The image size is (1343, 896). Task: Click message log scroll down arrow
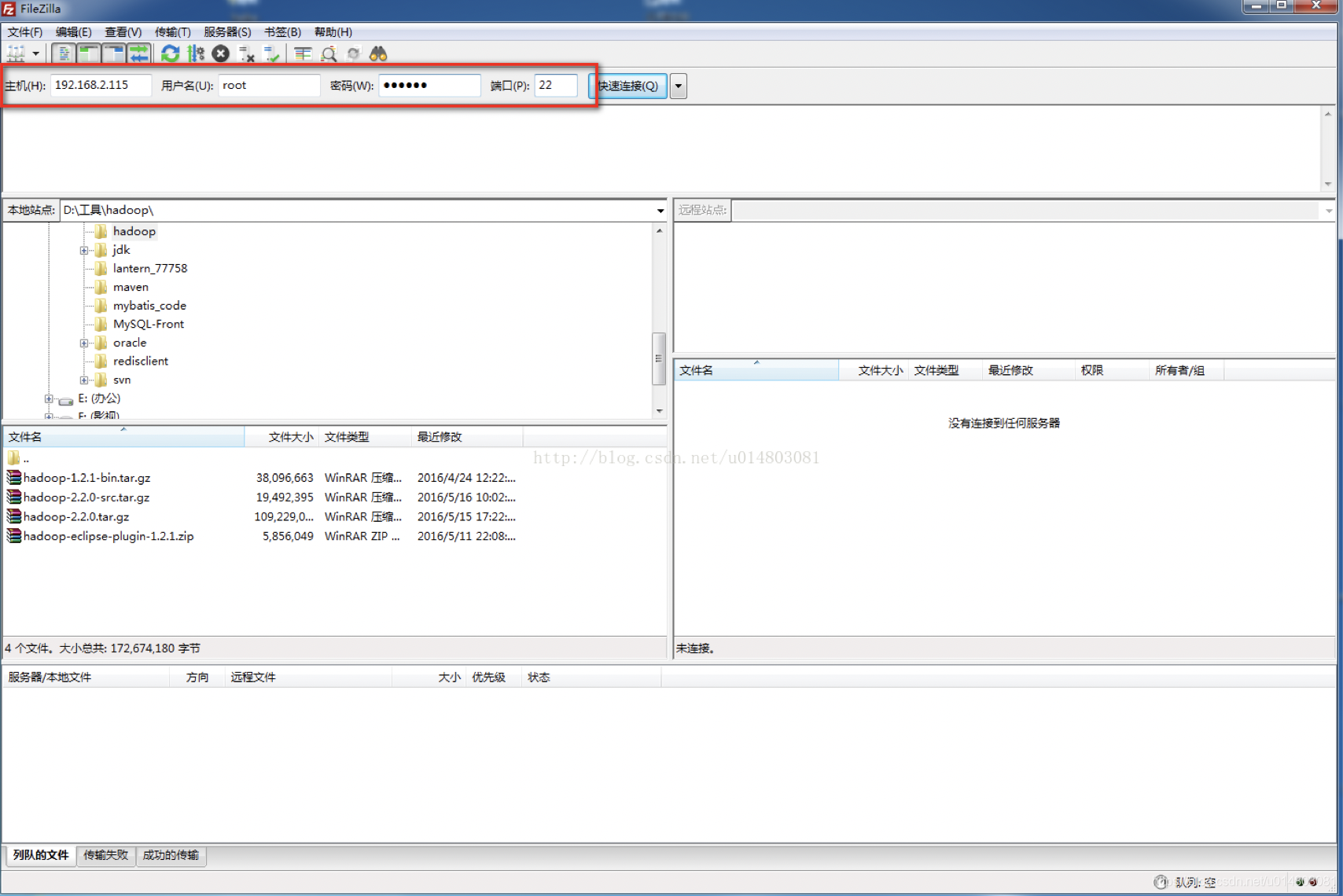(x=1328, y=184)
